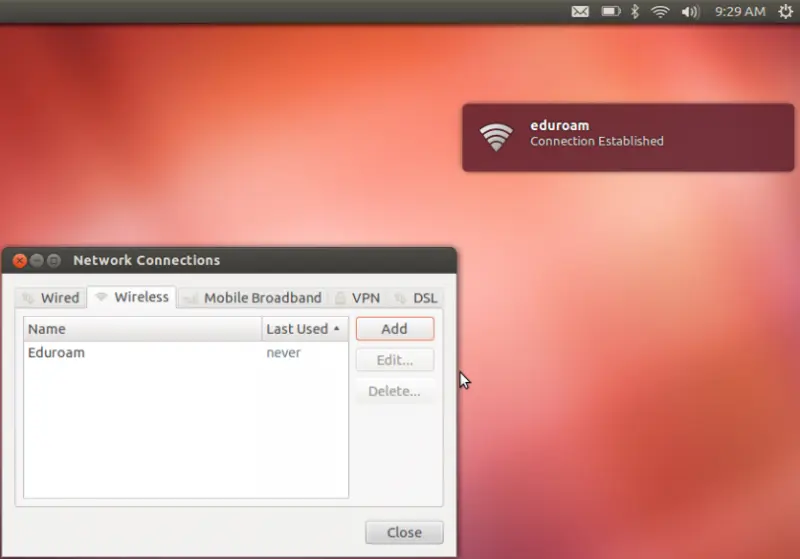Switch to the Wired tab
The width and height of the screenshot is (800, 559).
(51, 298)
